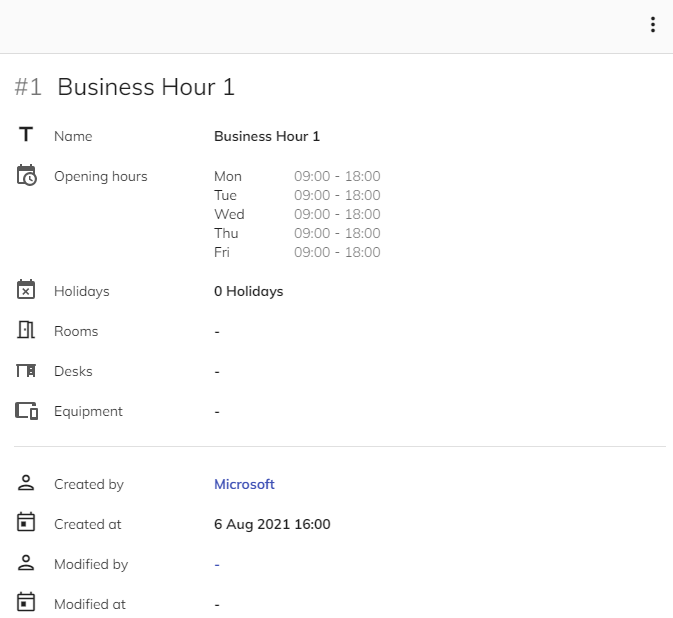Click the Modified at calendar icon

pos(27,603)
